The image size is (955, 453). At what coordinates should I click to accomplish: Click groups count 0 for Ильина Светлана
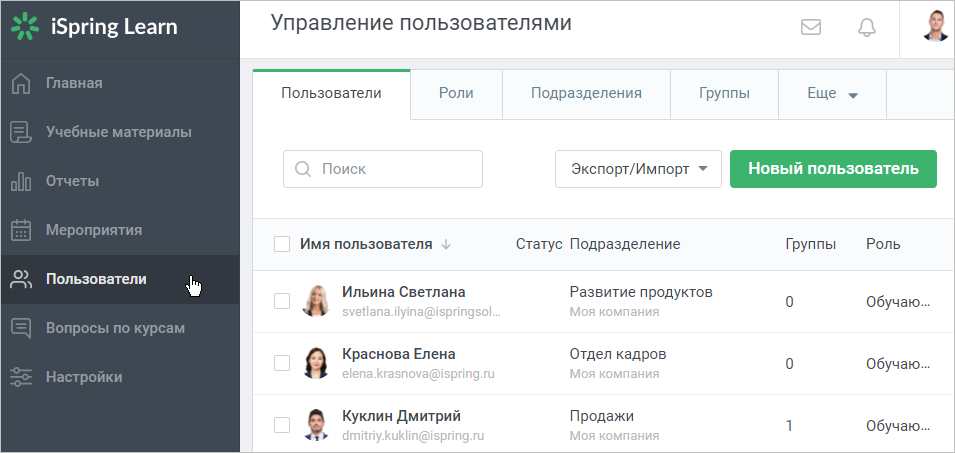tap(789, 302)
